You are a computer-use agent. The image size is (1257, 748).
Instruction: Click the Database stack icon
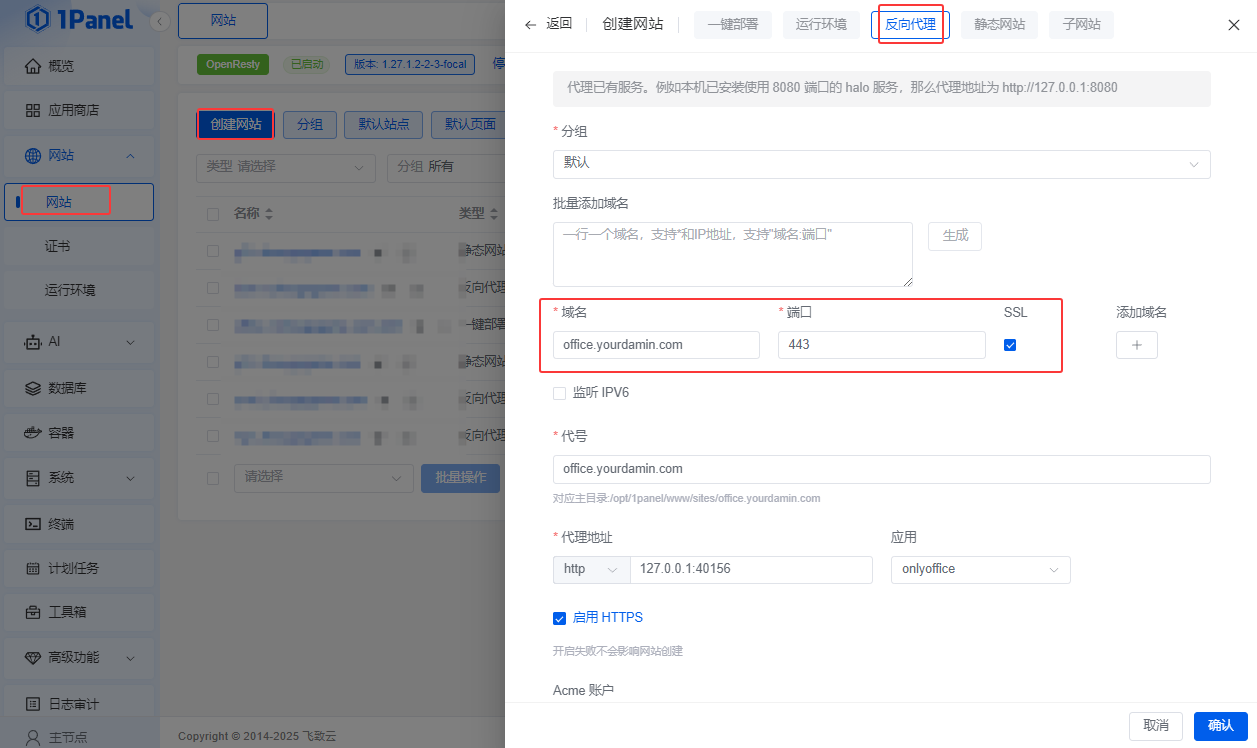[x=33, y=388]
